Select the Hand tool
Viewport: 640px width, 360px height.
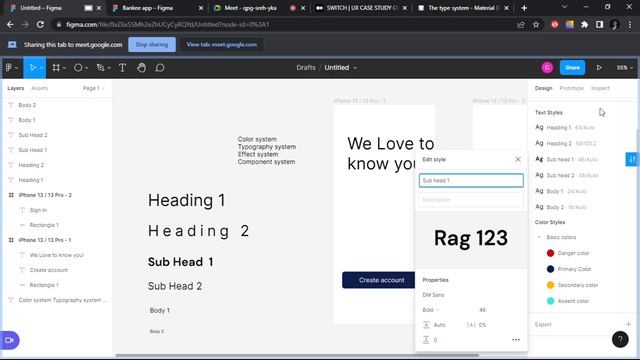pos(141,68)
